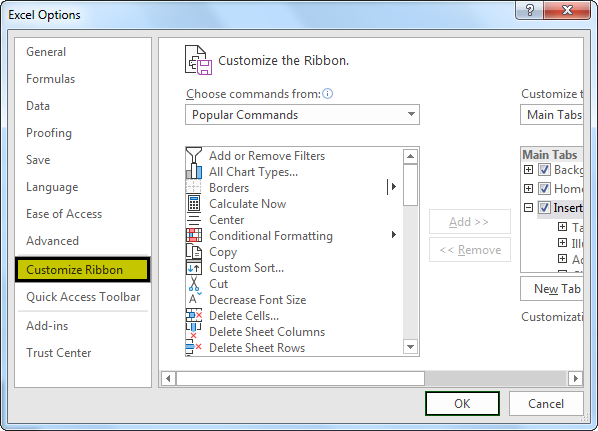This screenshot has width=598, height=431.
Task: Toggle the Home tab checkbox
Action: [544, 188]
